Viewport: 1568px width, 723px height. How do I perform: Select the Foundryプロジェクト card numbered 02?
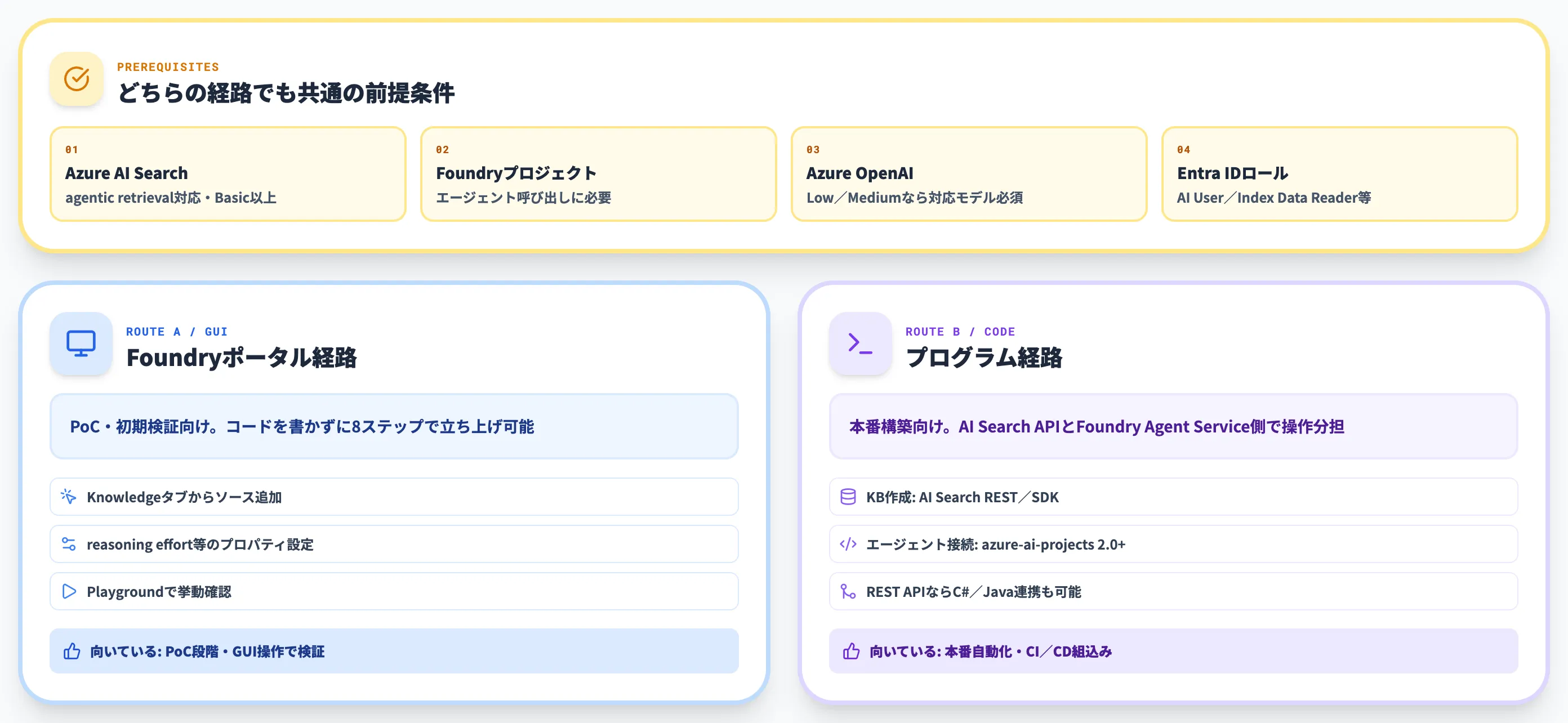(x=597, y=174)
